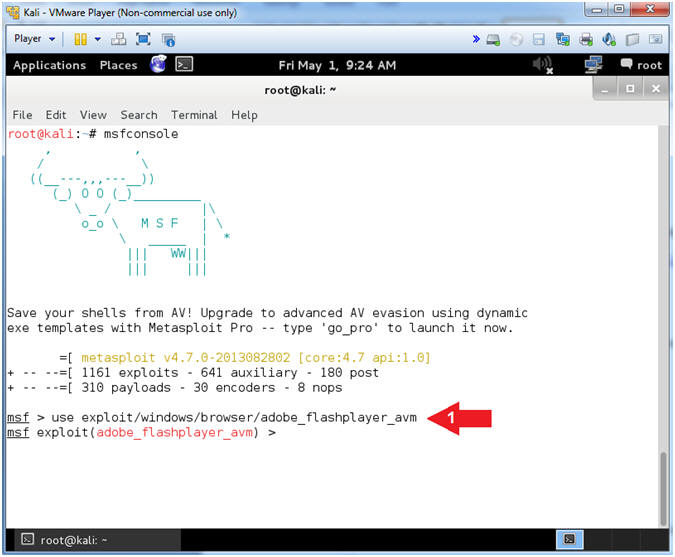Viewport: 675px width, 557px height.
Task: Open the Player dropdown menu
Action: click(34, 39)
